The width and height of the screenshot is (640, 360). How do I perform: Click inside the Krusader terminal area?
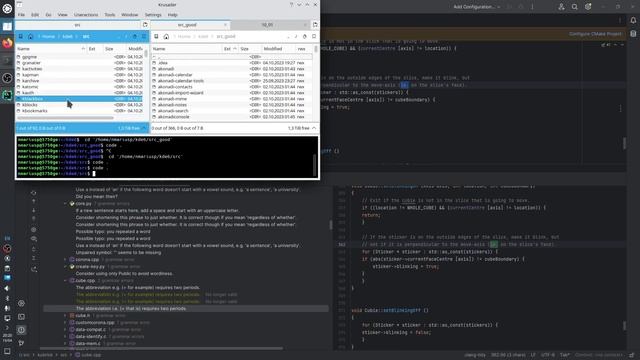[x=167, y=157]
